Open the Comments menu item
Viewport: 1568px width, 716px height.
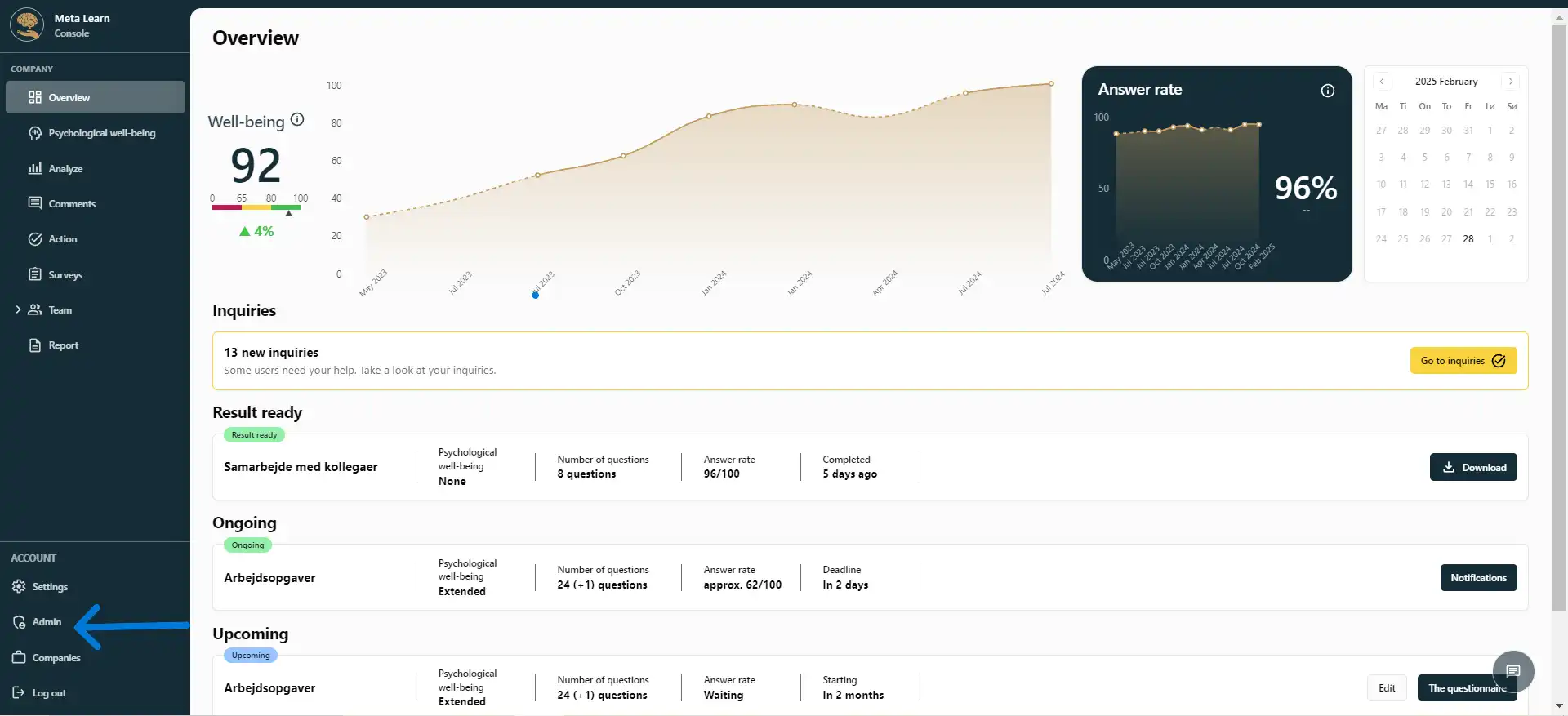(72, 204)
